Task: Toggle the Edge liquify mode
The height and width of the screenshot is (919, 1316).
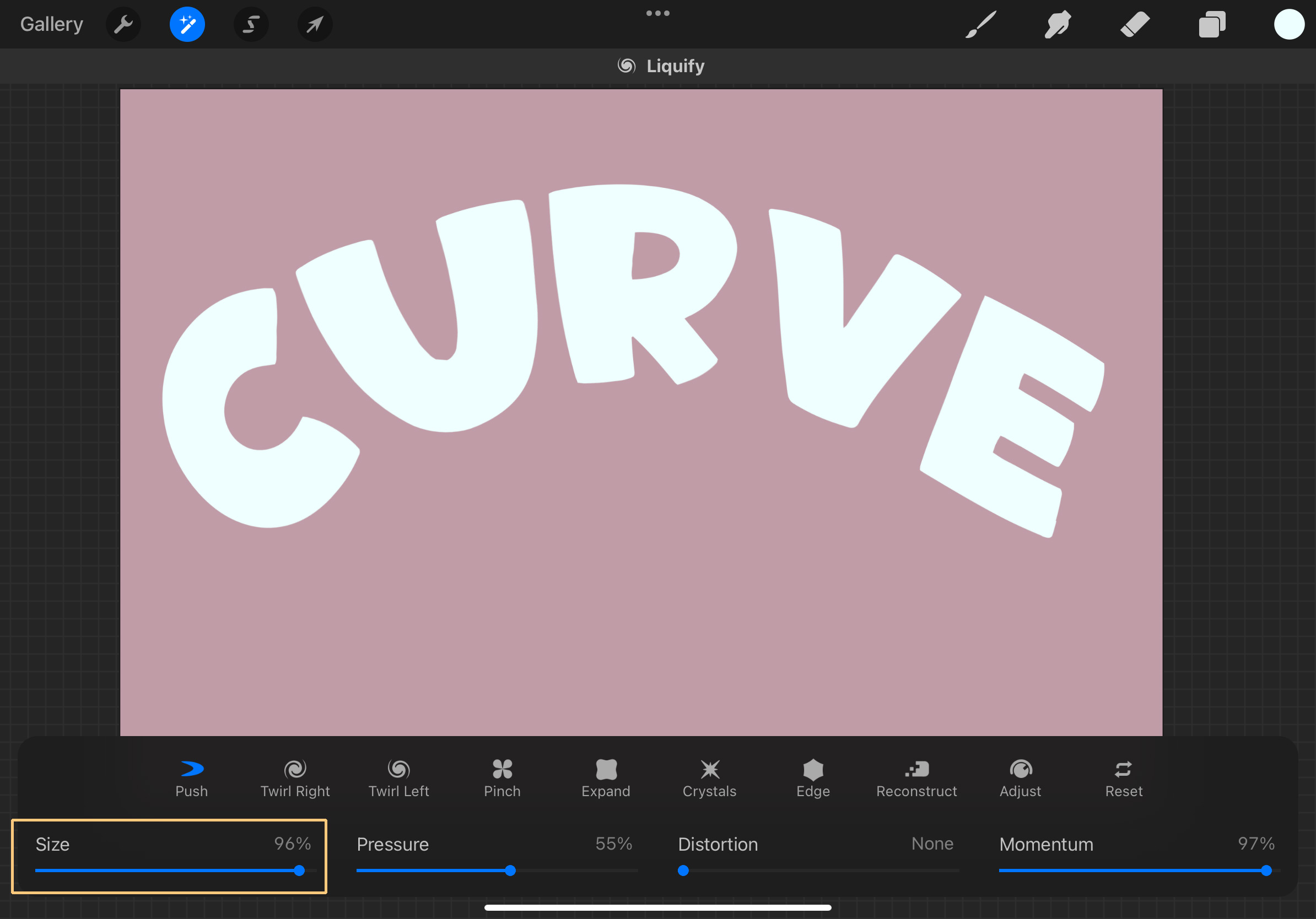Action: 813,778
